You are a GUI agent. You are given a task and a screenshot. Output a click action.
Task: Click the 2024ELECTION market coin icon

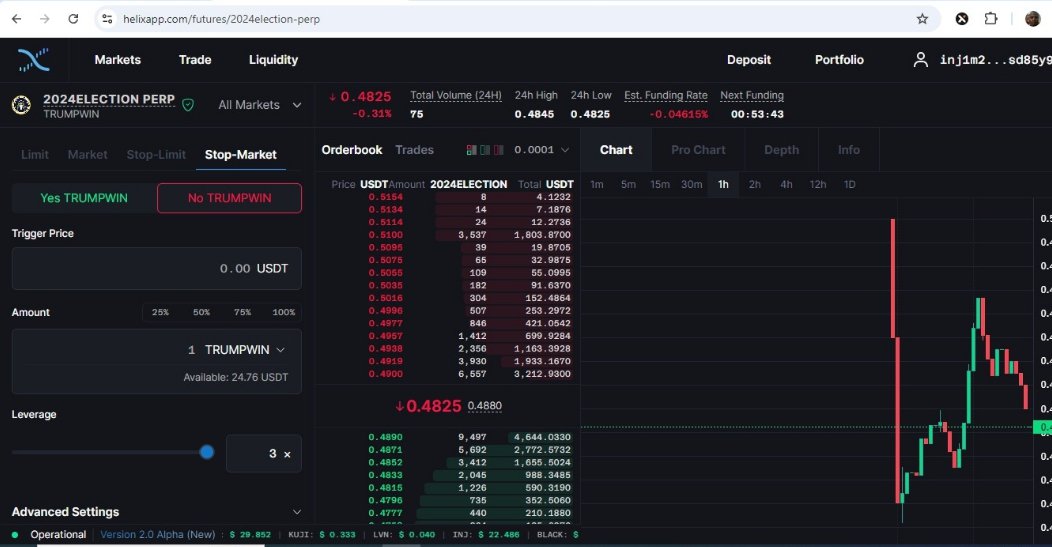21,105
